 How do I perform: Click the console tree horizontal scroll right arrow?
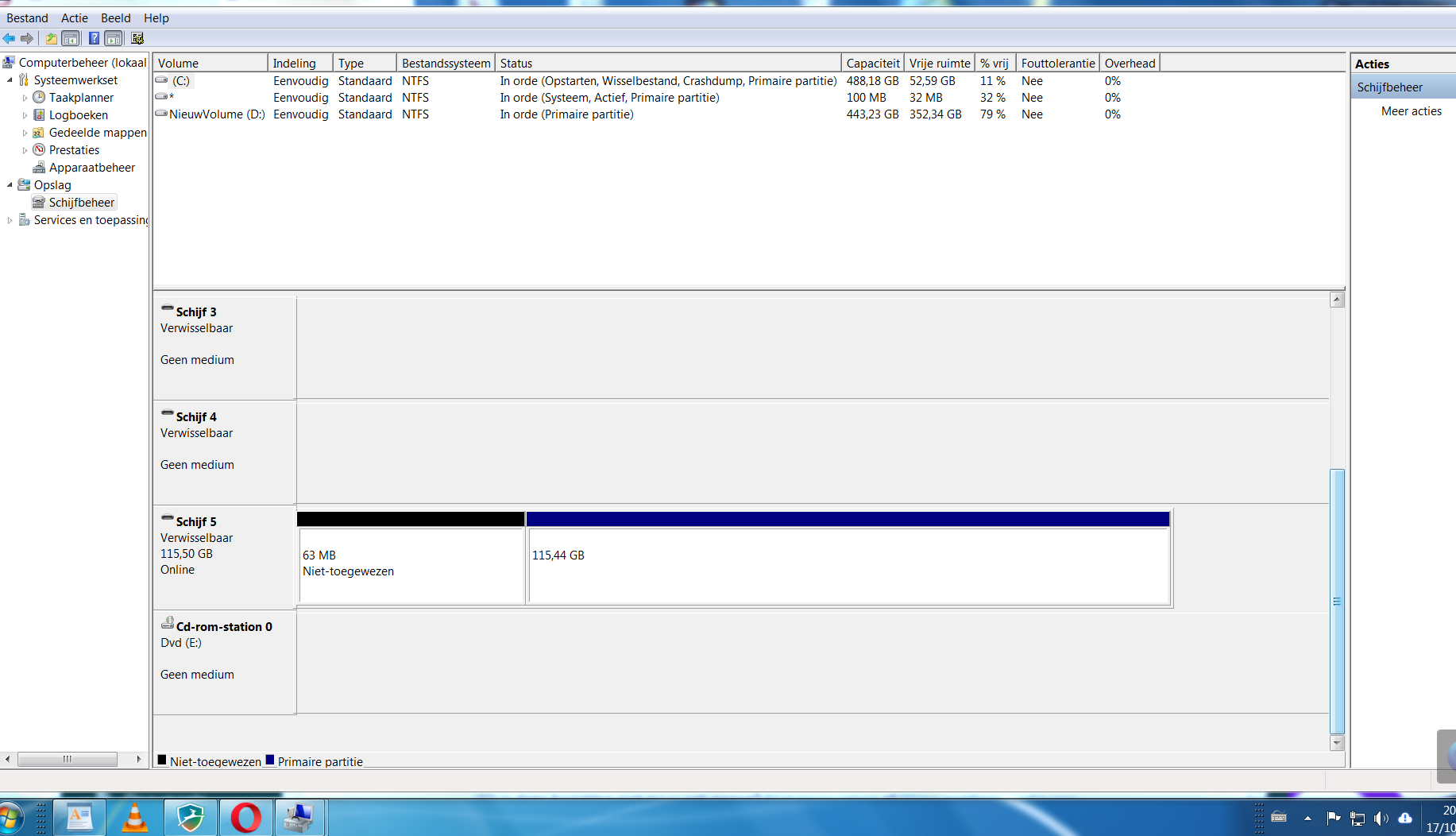[x=139, y=759]
